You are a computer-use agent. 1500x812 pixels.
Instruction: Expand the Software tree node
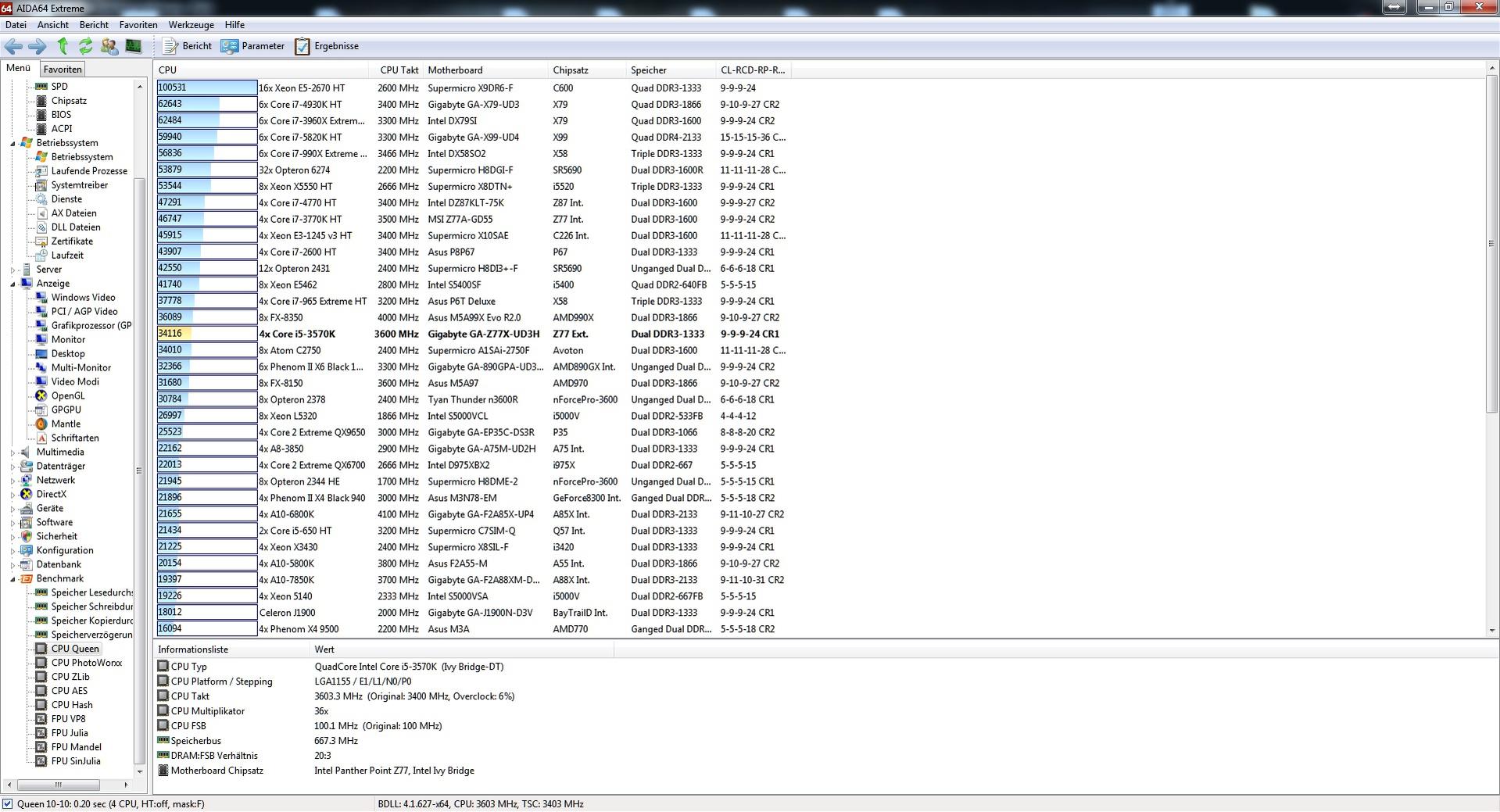pos(13,523)
